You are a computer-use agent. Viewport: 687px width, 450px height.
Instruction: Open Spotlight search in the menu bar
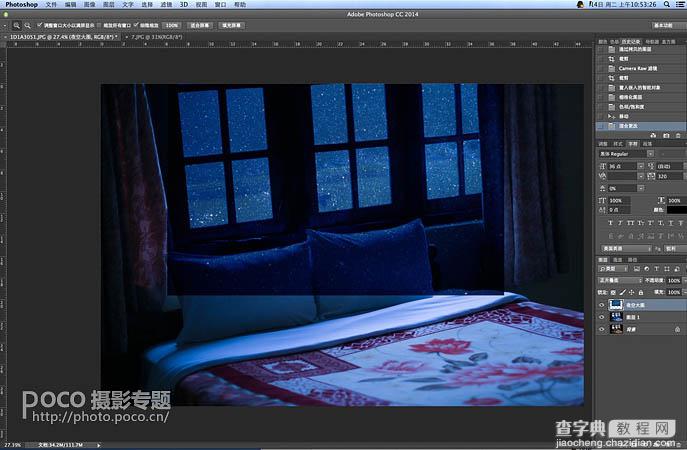point(666,4)
